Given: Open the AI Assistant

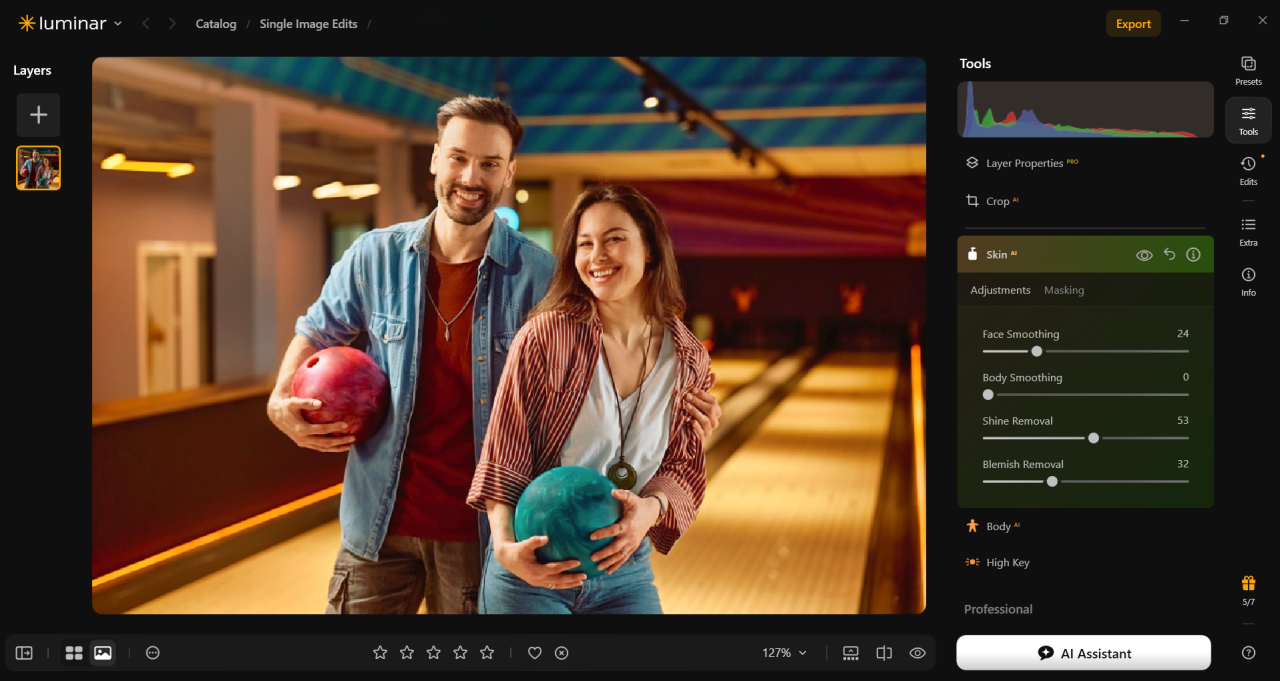Looking at the screenshot, I should [x=1084, y=653].
